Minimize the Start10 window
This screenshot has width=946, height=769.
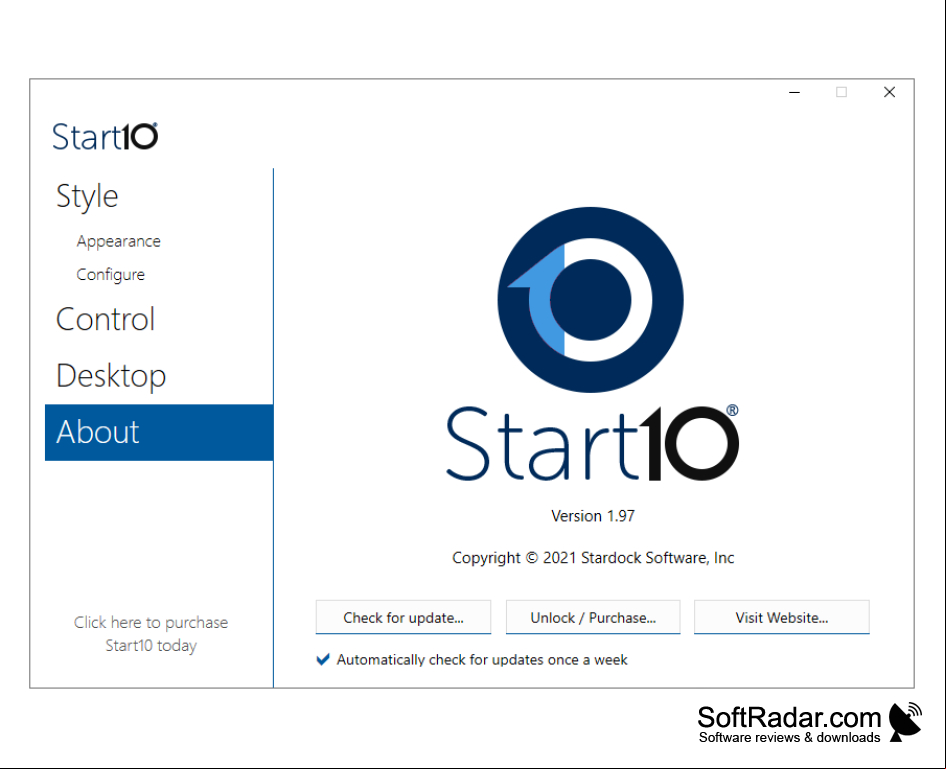tap(795, 92)
